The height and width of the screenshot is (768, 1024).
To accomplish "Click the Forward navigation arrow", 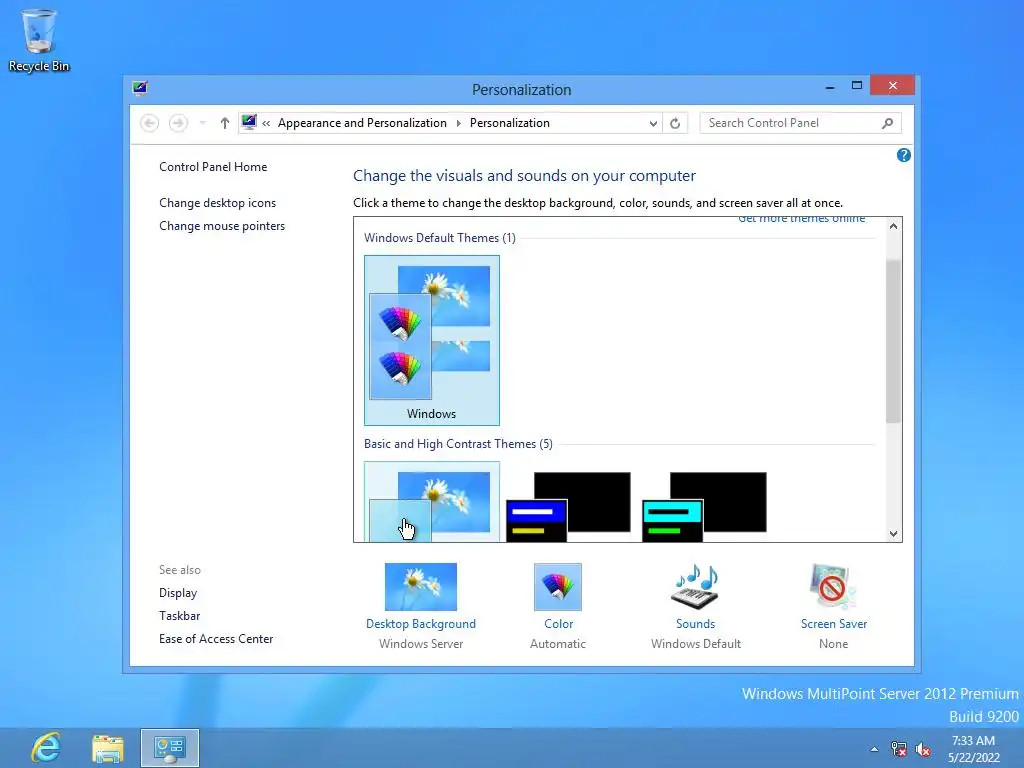I will [178, 123].
